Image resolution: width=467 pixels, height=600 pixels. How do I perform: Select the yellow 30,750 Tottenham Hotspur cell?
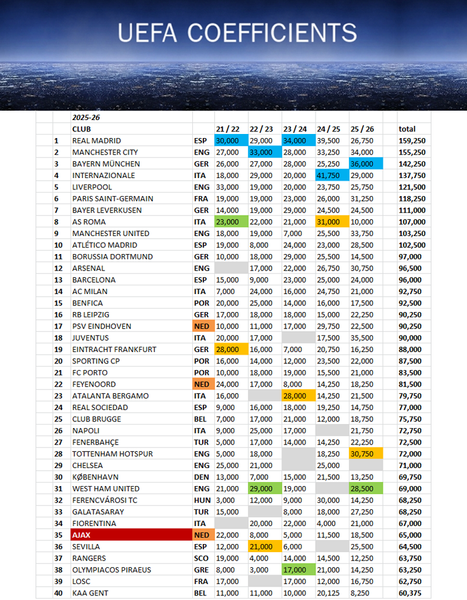tap(366, 453)
